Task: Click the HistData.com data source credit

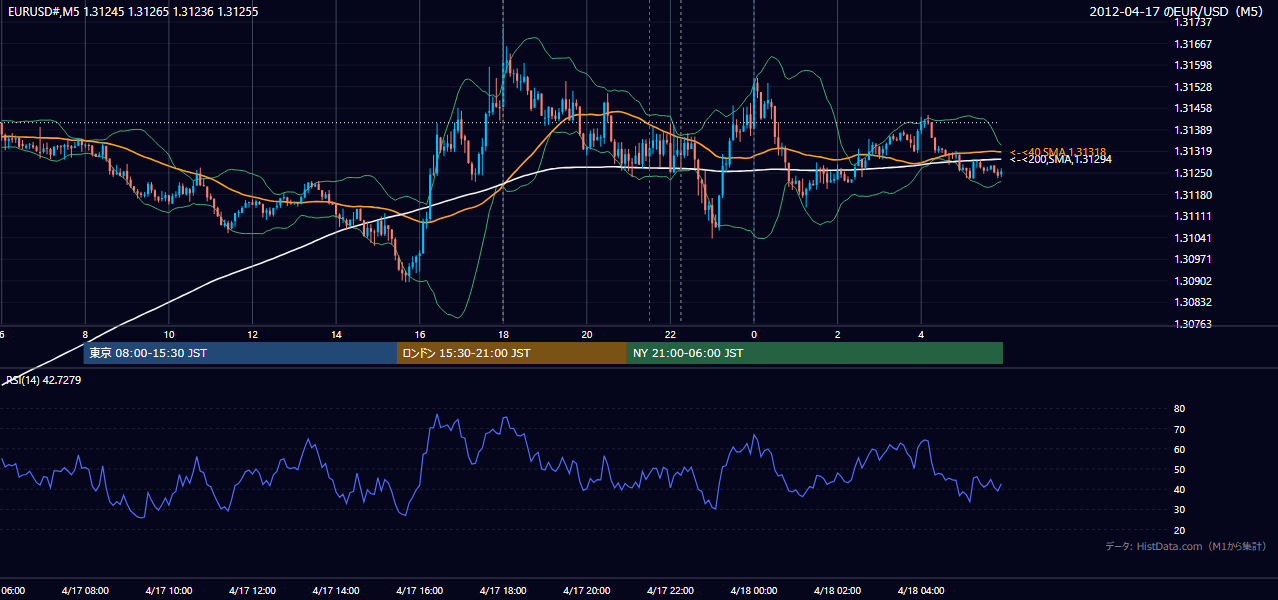Action: click(1186, 546)
